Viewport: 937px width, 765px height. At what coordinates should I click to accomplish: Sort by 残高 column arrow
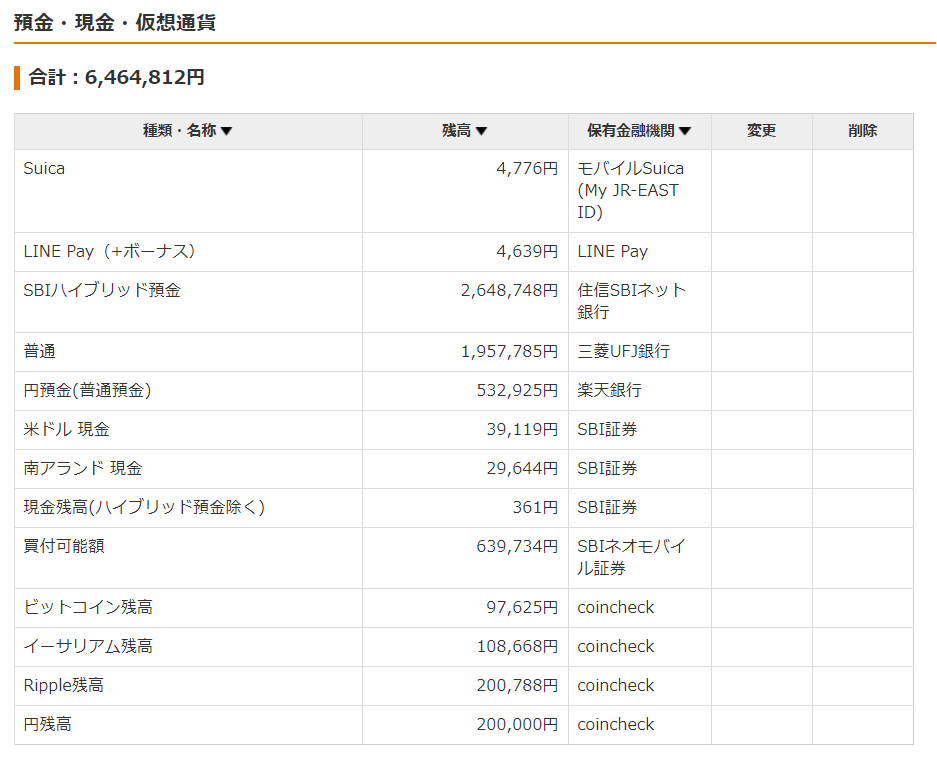click(482, 131)
